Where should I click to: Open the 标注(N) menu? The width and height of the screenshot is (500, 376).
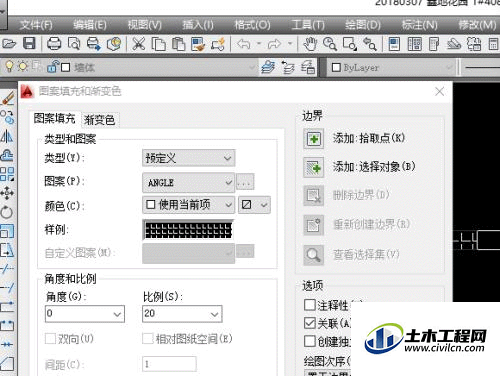coord(419,25)
